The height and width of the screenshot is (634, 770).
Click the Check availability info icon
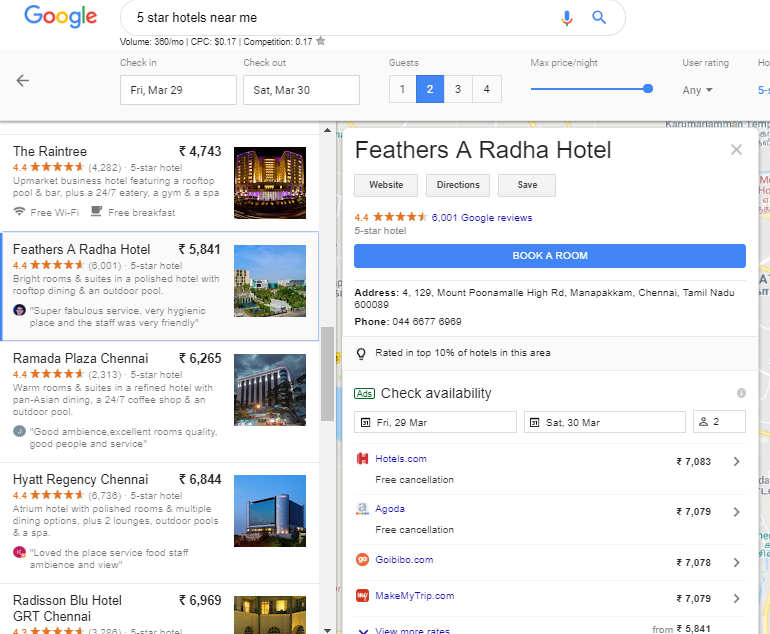tap(741, 393)
